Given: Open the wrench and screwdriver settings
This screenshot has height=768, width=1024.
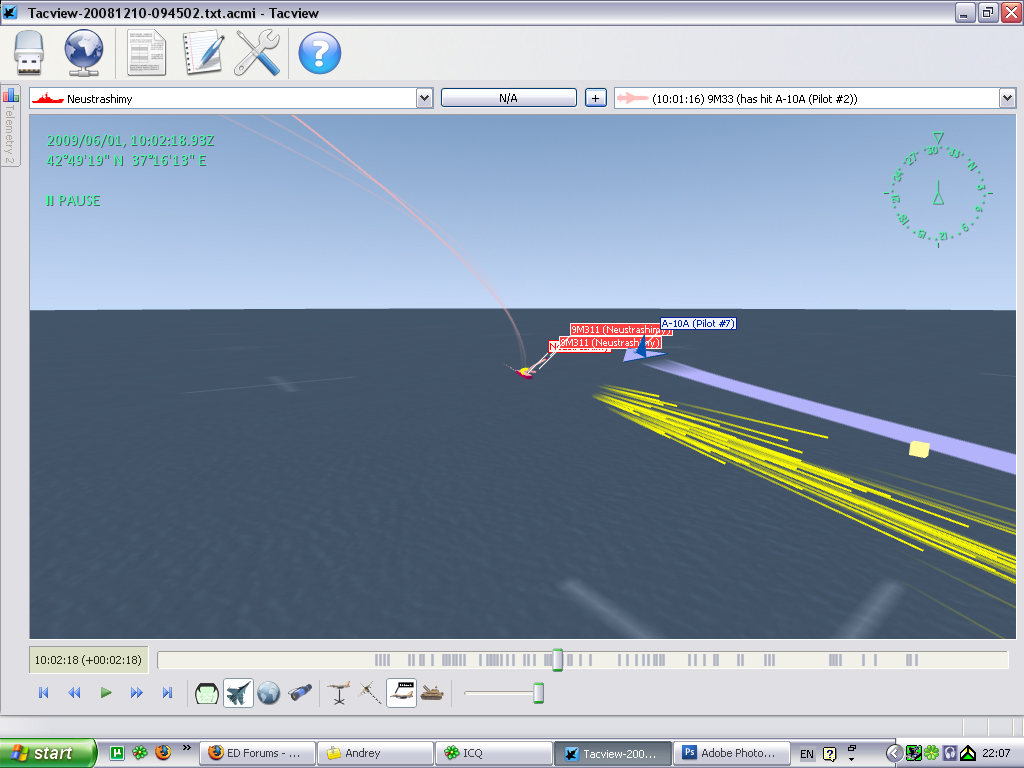Looking at the screenshot, I should (x=257, y=53).
